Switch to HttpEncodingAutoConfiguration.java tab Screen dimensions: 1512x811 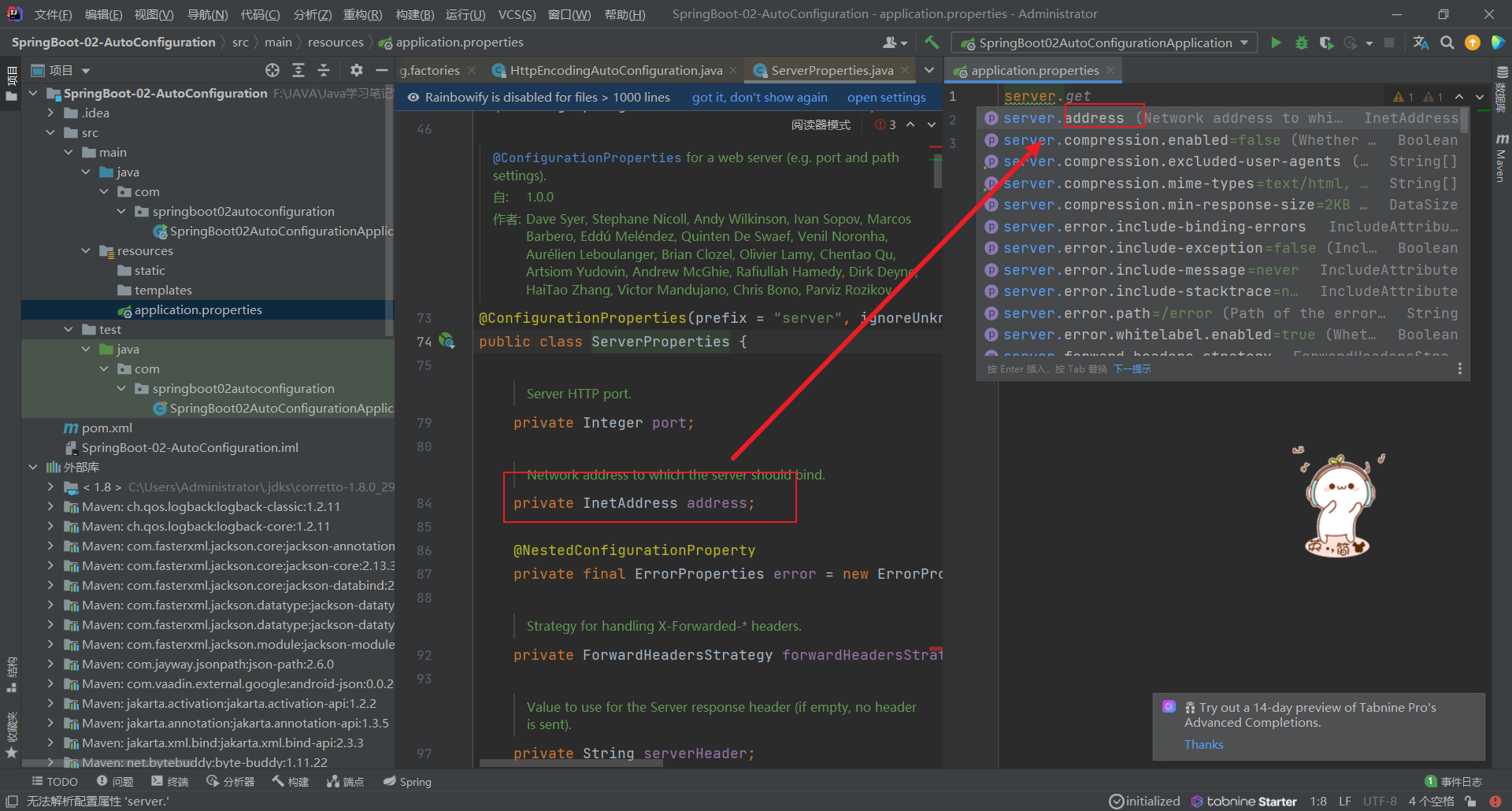click(616, 70)
